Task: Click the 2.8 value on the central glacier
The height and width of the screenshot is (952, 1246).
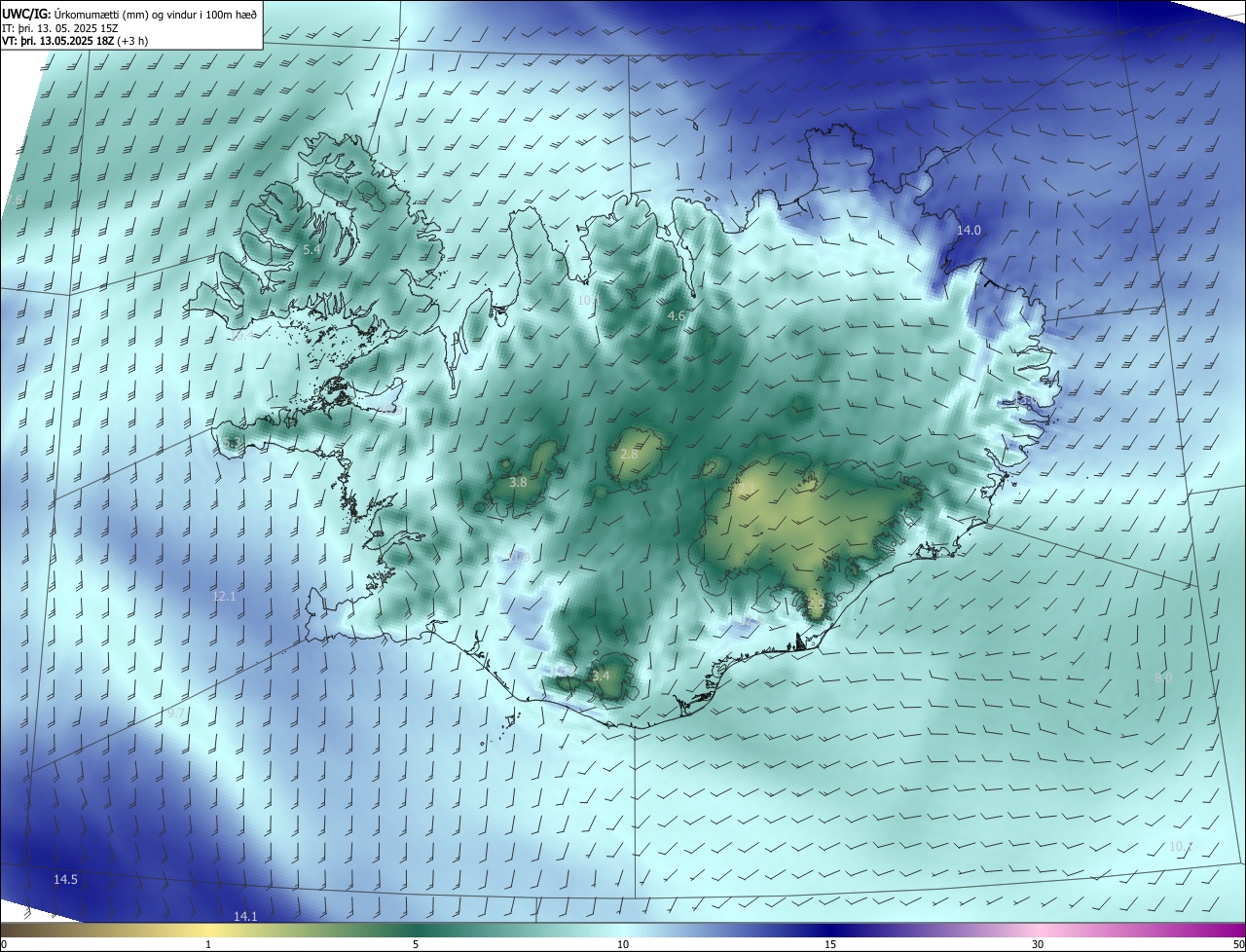Action: click(629, 455)
